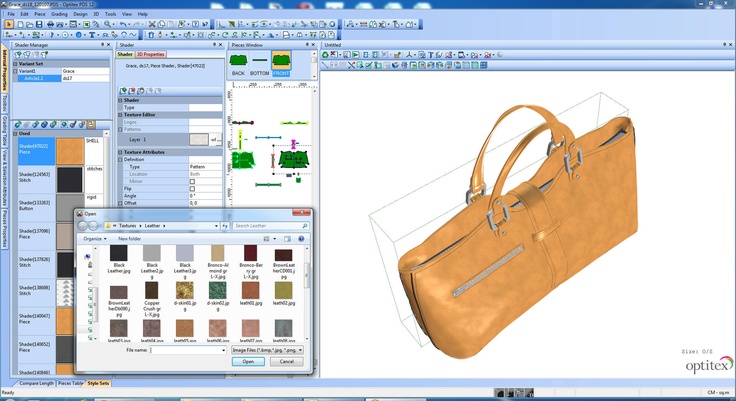Open the Design menu

pyautogui.click(x=80, y=14)
